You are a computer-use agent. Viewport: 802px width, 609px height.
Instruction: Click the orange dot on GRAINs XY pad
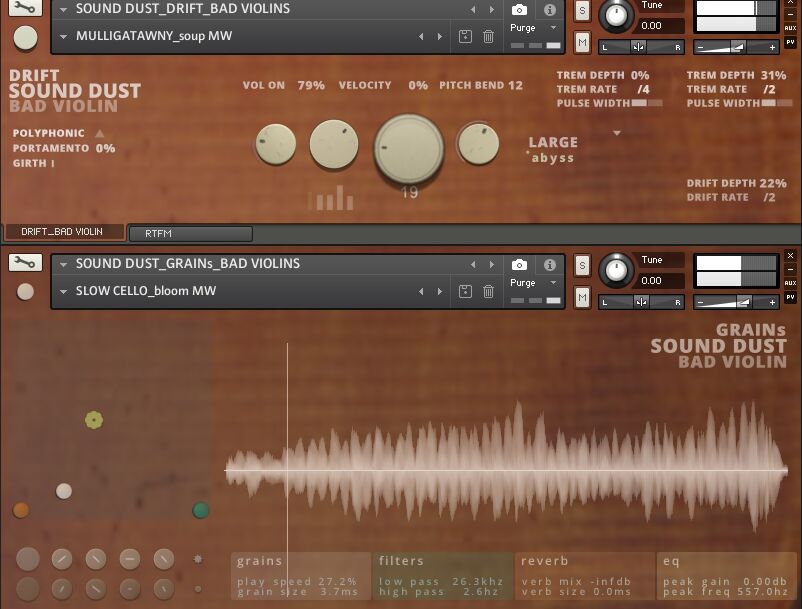pos(21,510)
